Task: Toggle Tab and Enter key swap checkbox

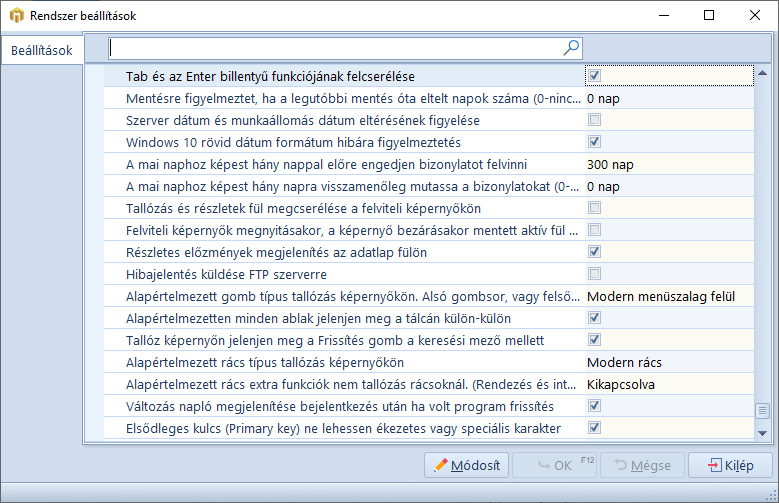Action: [x=594, y=76]
